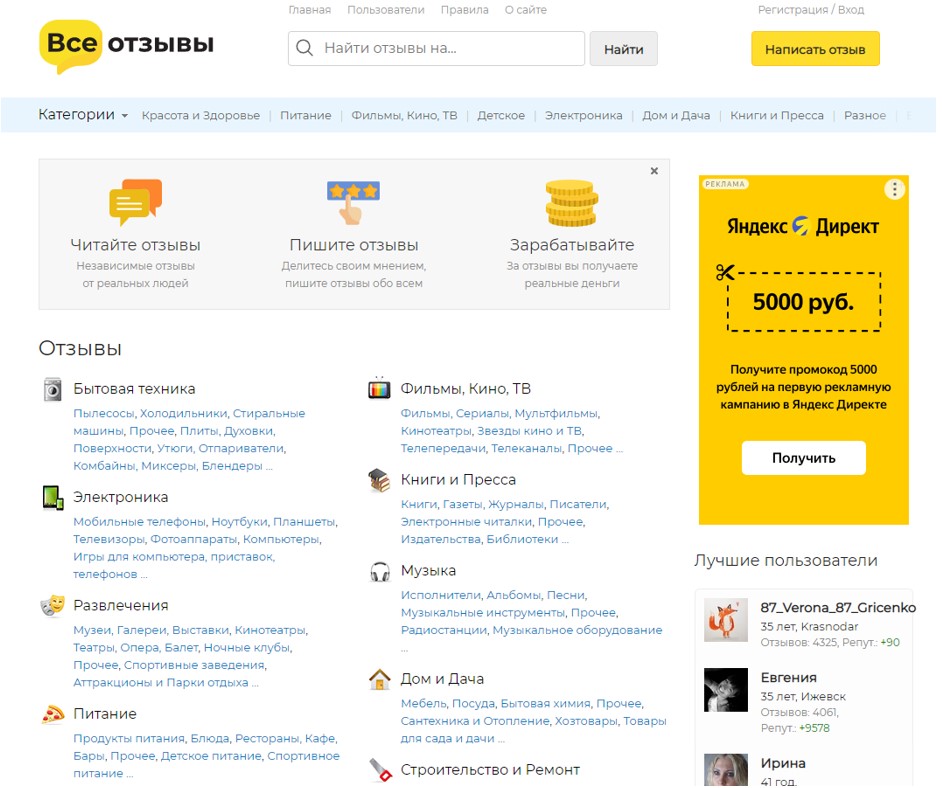Open Детское питание link
The image size is (942, 788).
[x=211, y=756]
